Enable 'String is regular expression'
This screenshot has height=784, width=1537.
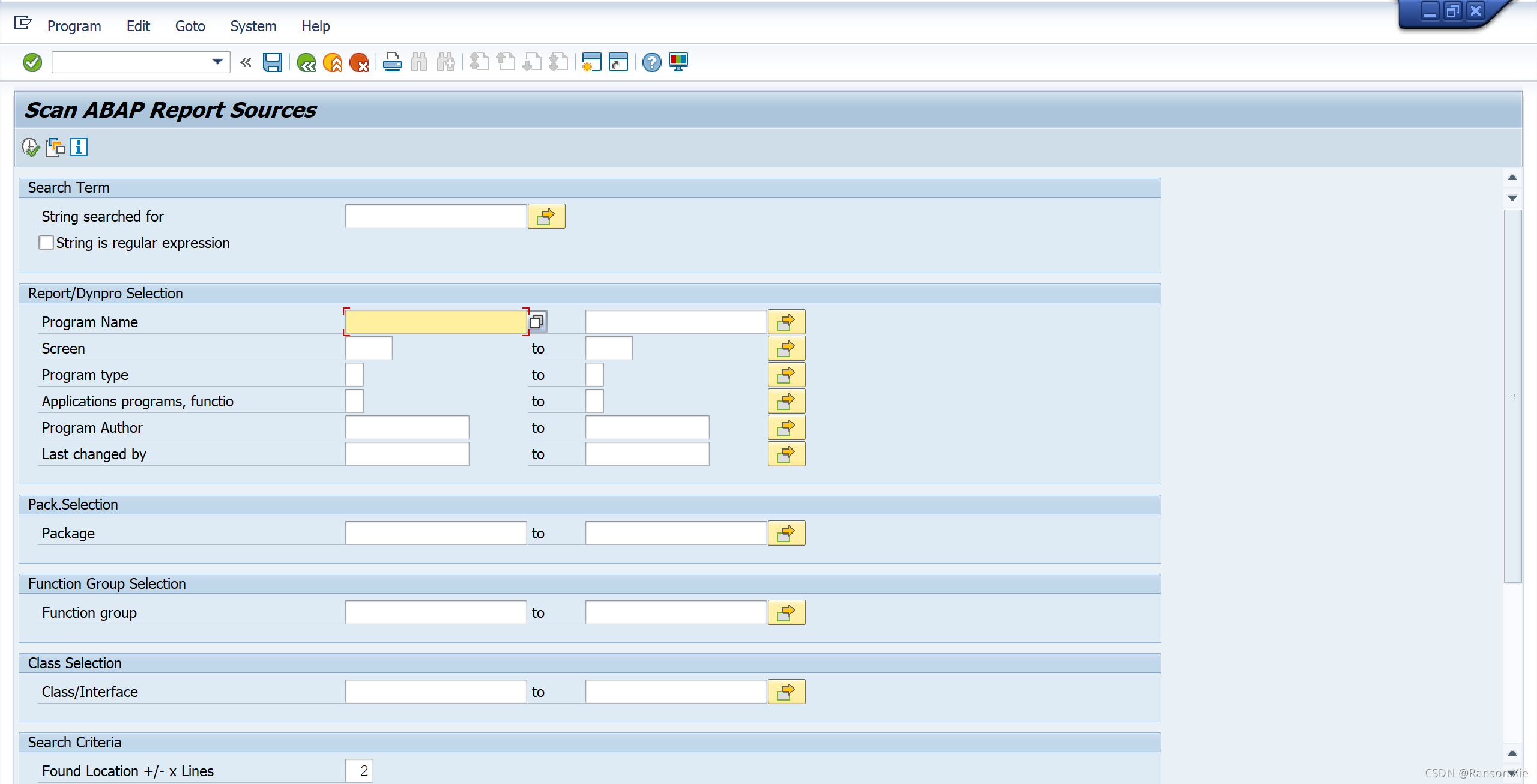point(46,243)
